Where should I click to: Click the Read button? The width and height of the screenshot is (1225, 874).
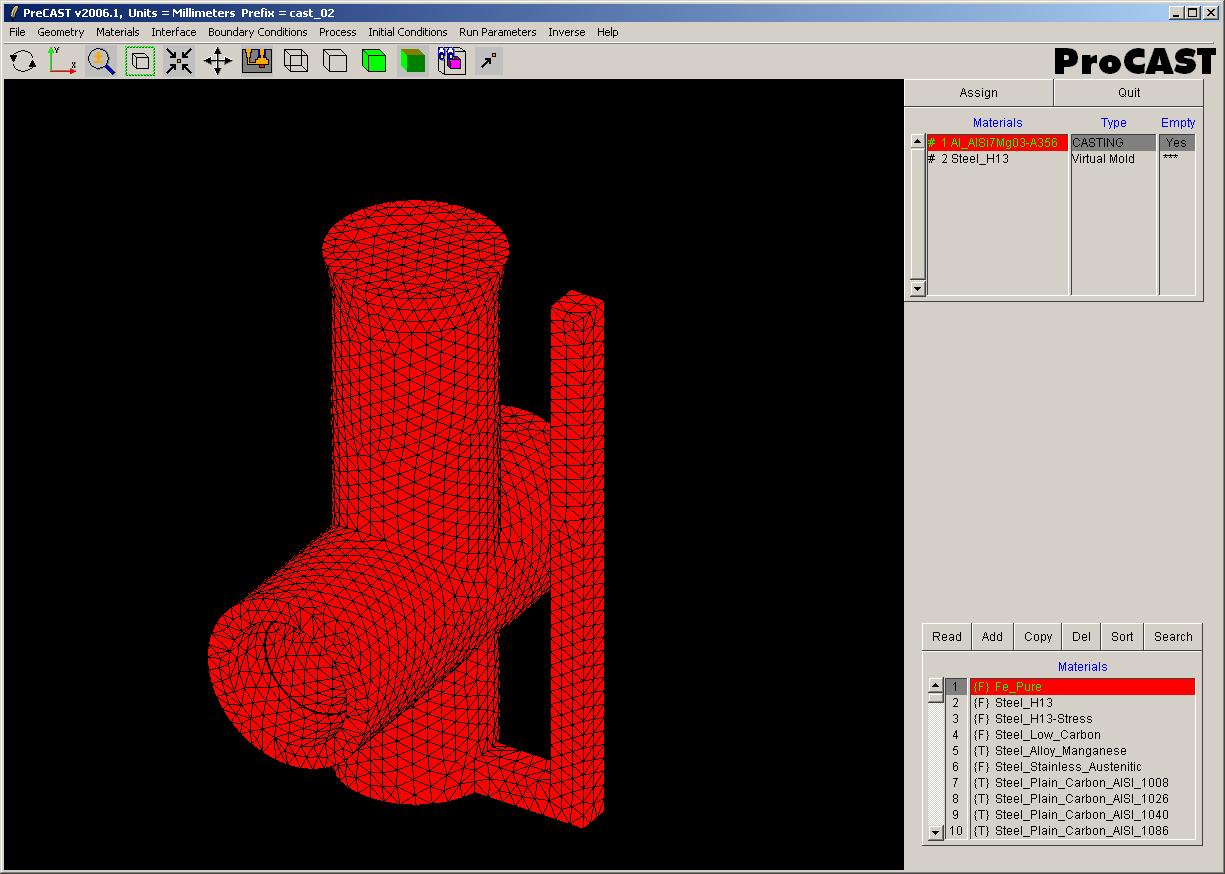947,637
